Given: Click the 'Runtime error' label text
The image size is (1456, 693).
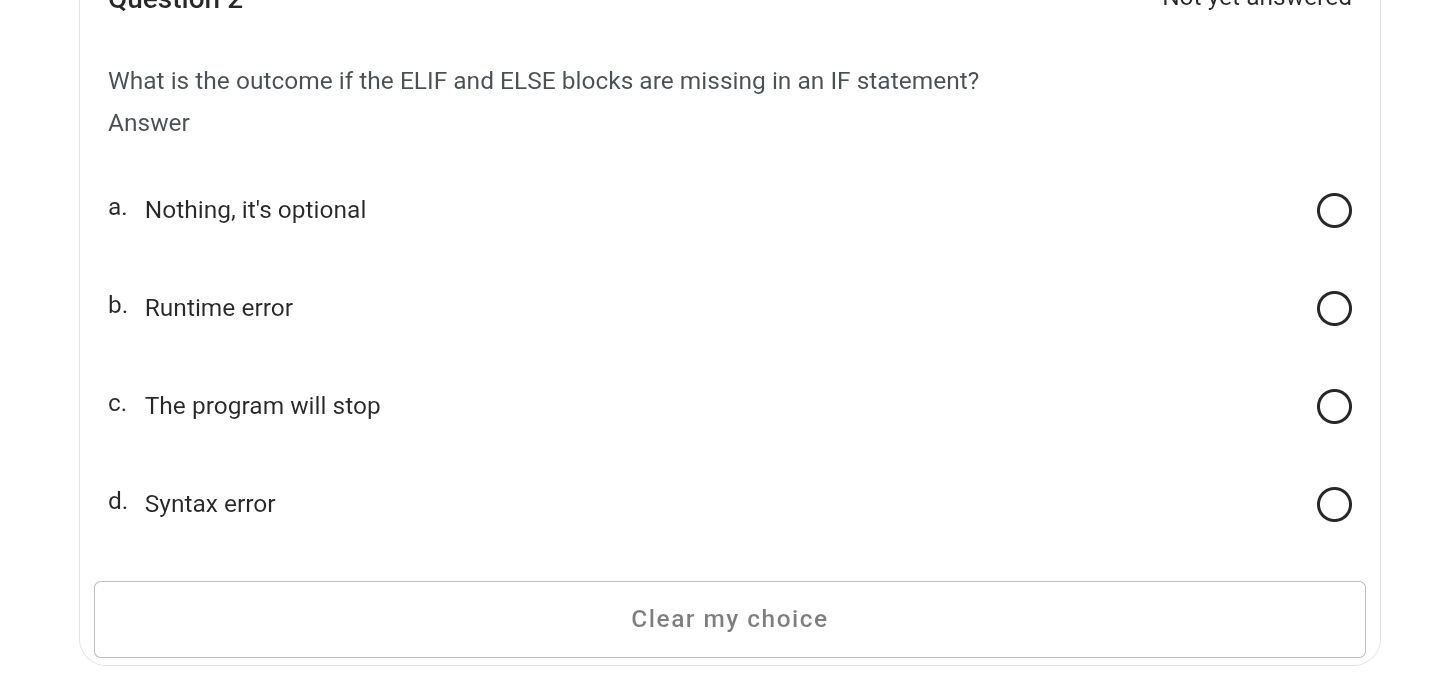Looking at the screenshot, I should [218, 308].
